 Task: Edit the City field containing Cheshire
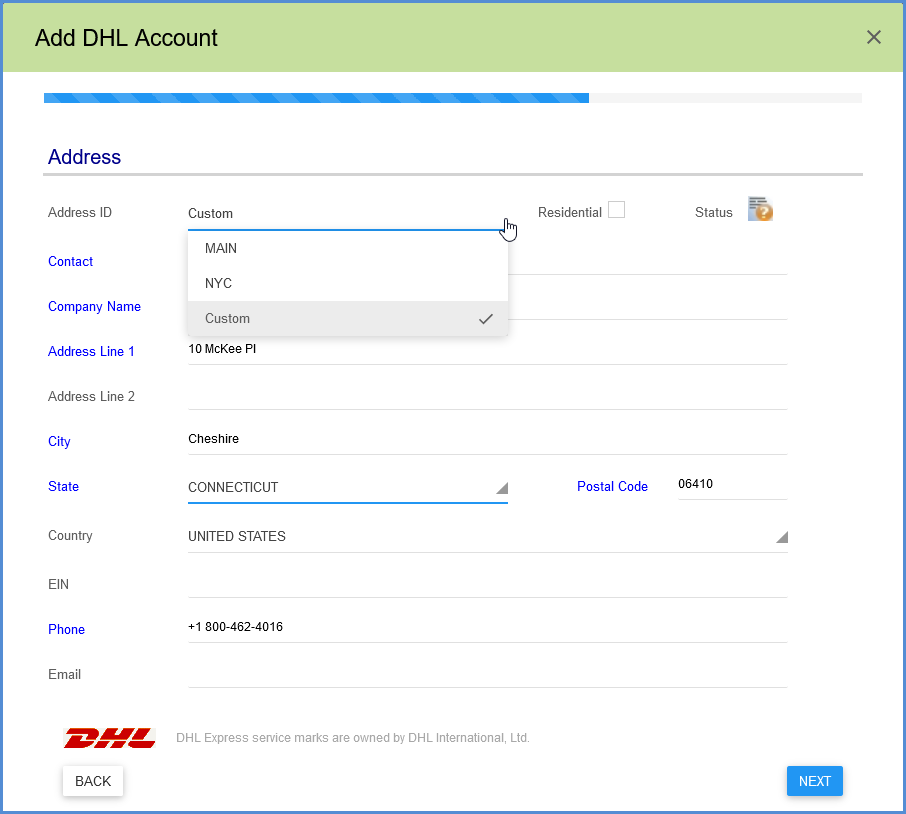[x=488, y=440]
